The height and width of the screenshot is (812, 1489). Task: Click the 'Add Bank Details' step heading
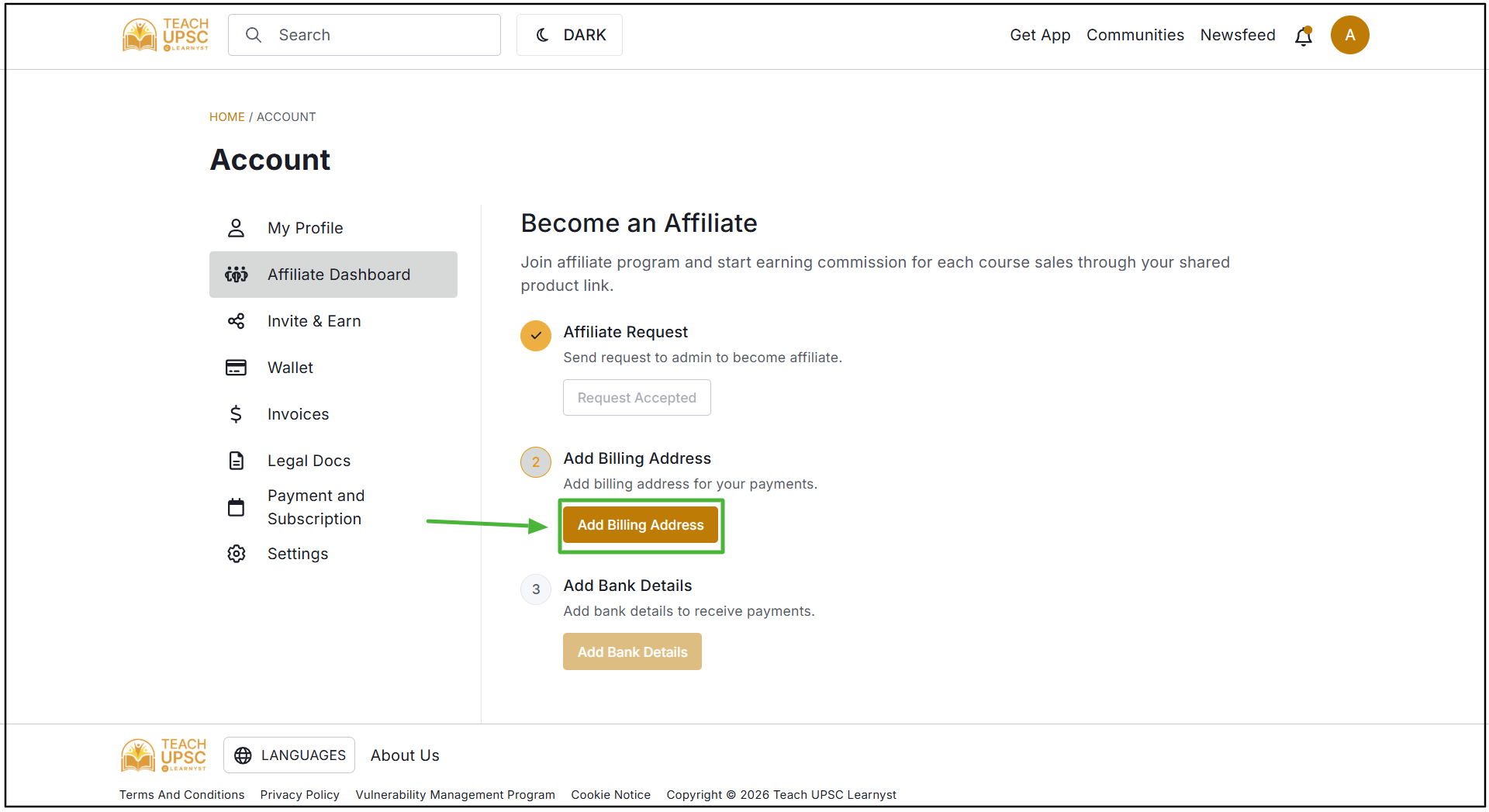627,586
